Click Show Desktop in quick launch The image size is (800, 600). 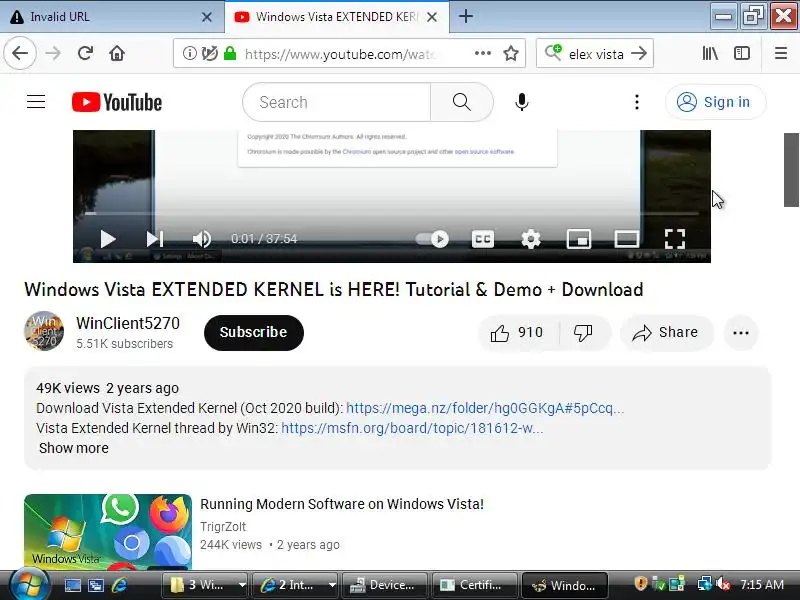tap(72, 585)
